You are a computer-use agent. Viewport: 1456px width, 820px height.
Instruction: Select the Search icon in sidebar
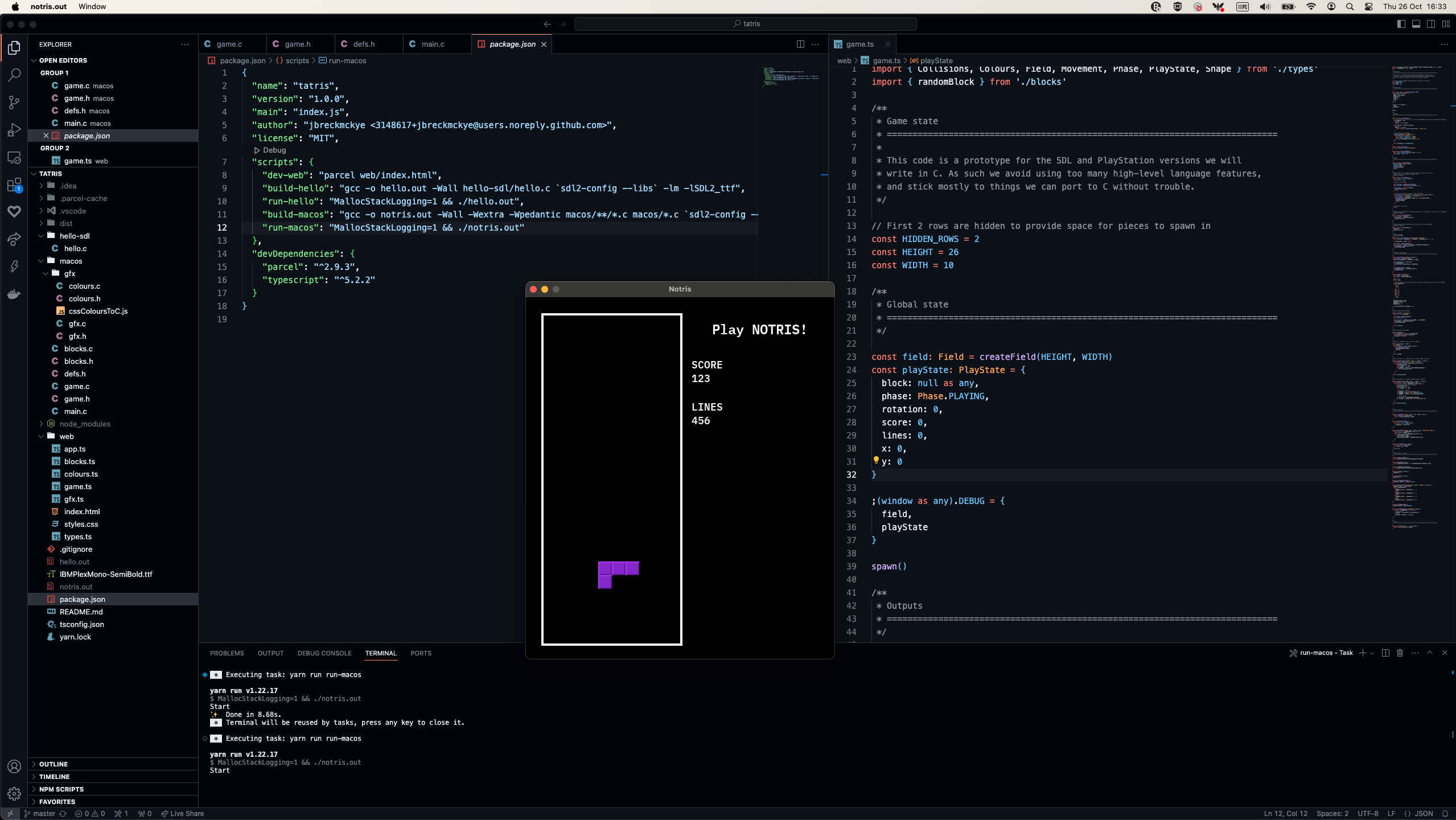click(14, 75)
